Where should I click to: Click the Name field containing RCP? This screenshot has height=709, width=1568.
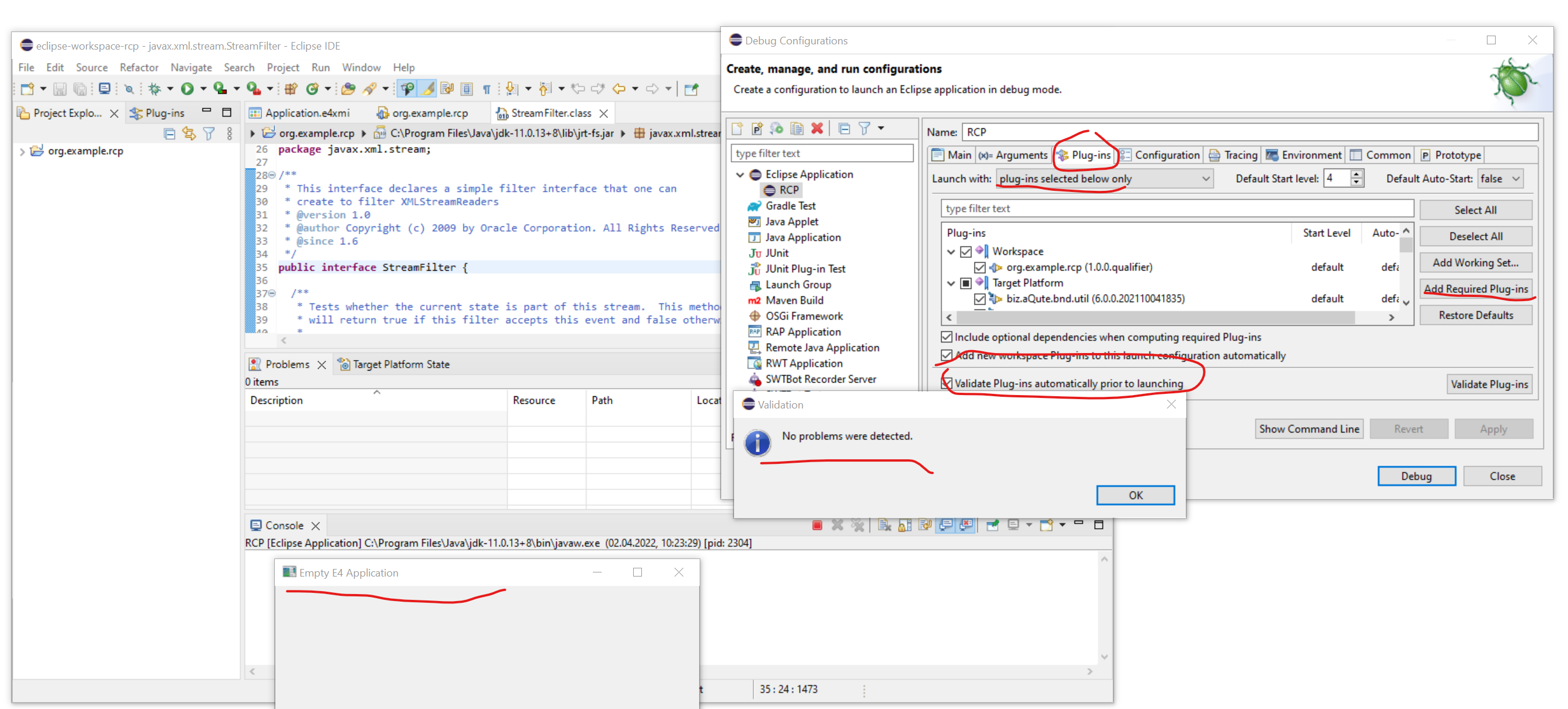pyautogui.click(x=1249, y=132)
